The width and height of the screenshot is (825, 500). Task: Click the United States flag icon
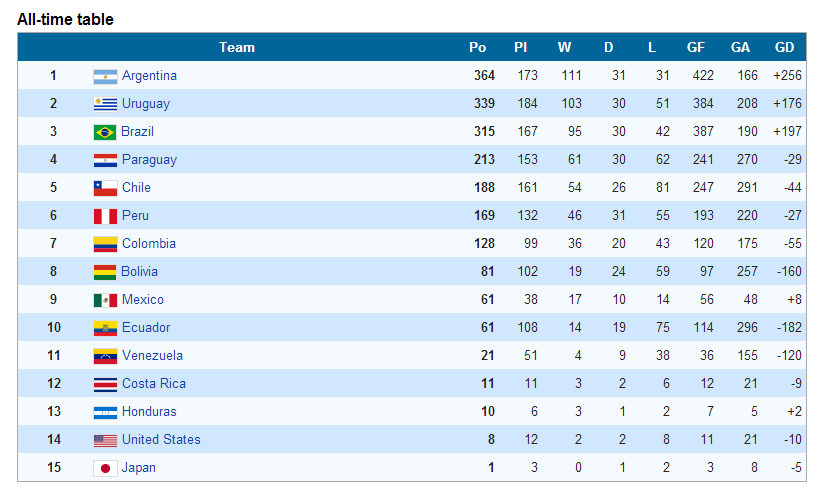[105, 441]
